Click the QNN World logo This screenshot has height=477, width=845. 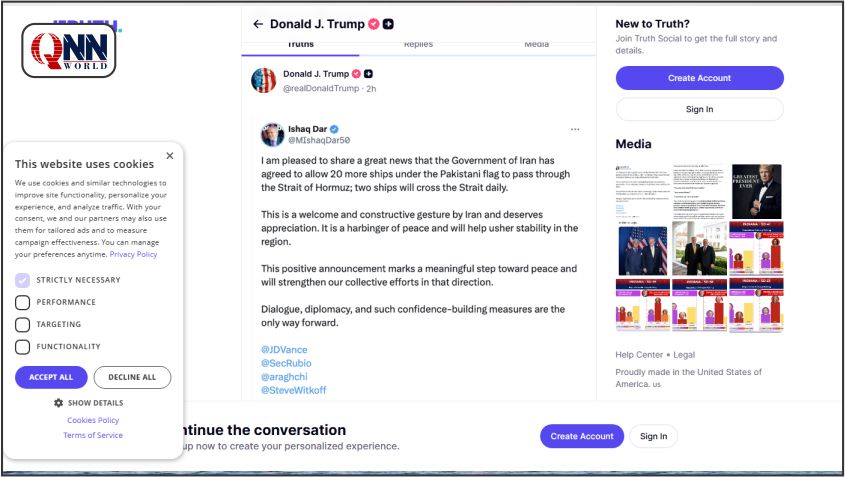(x=69, y=48)
